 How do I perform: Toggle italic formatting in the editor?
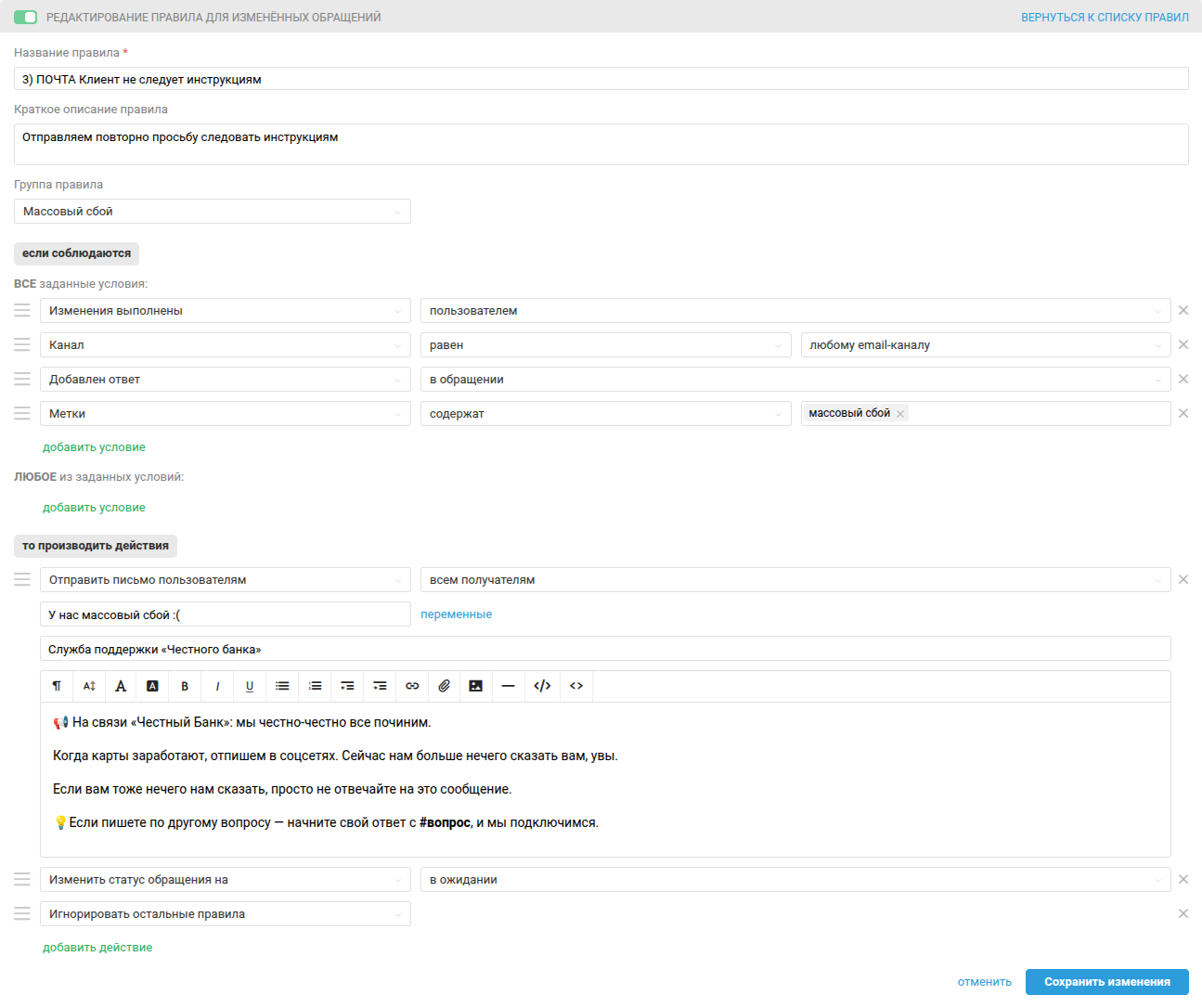tap(217, 686)
